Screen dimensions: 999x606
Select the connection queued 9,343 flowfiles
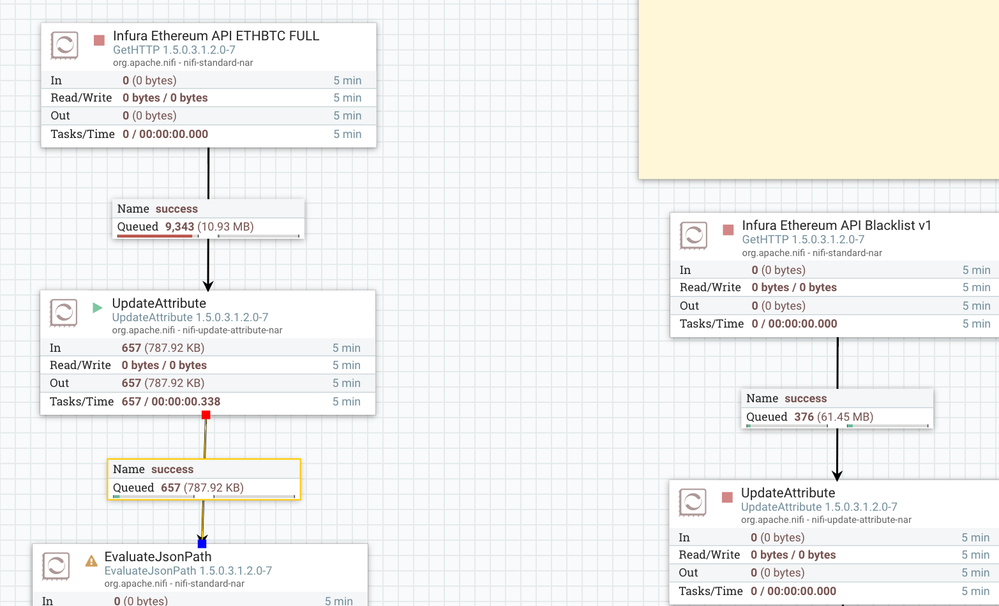(x=208, y=219)
